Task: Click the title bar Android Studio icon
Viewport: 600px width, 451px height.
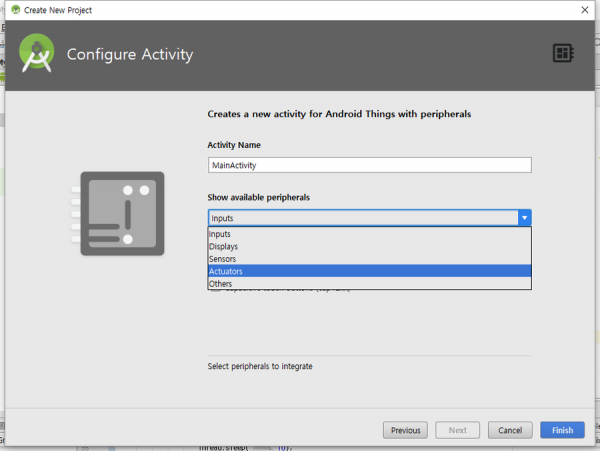Action: click(x=16, y=10)
